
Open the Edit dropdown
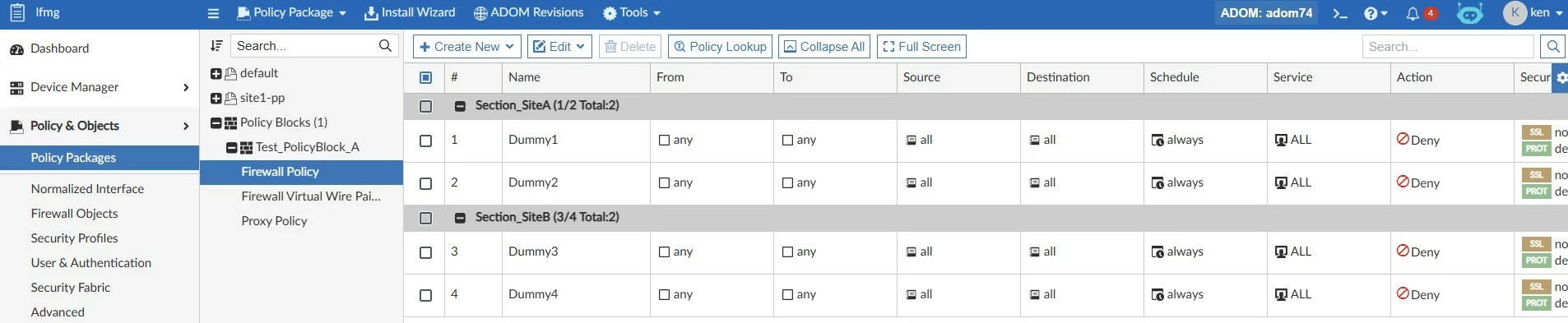click(x=559, y=47)
